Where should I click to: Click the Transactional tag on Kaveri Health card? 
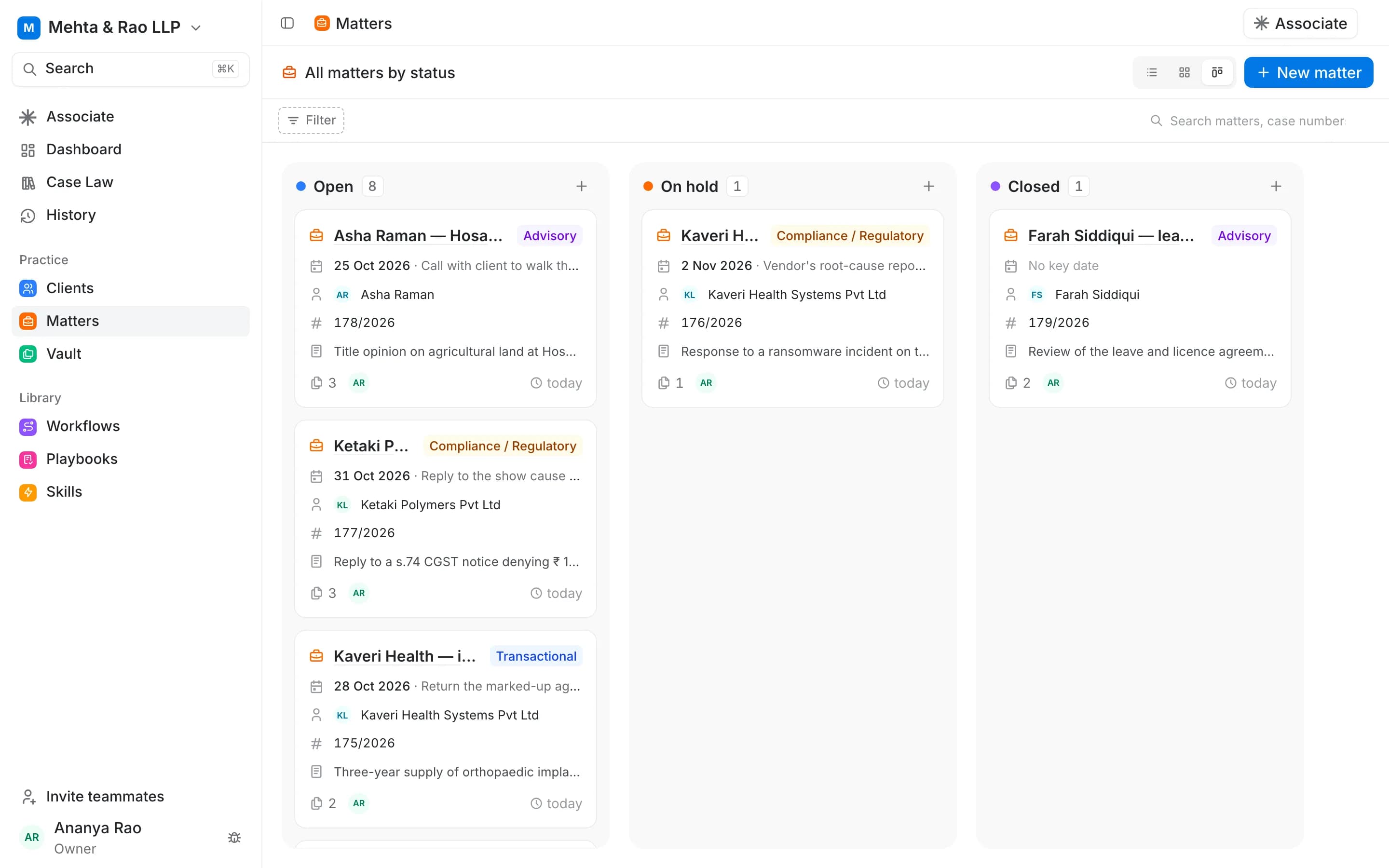pyautogui.click(x=536, y=656)
